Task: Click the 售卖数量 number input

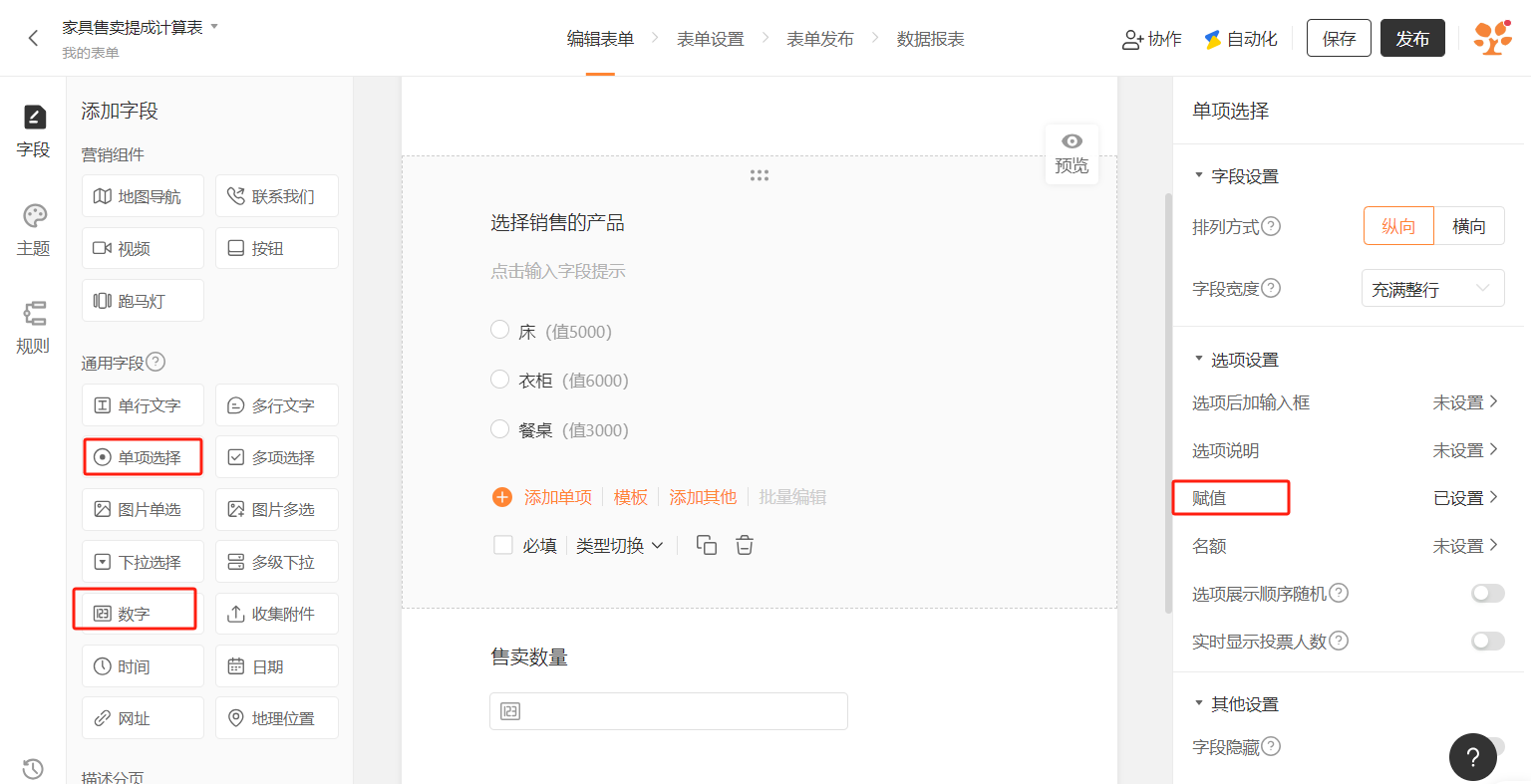Action: click(x=669, y=711)
